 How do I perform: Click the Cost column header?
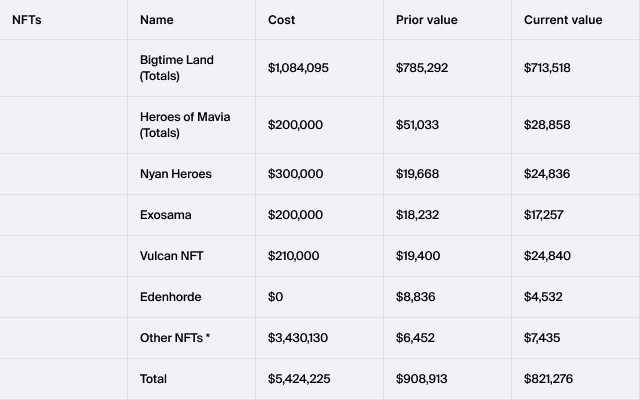pos(281,20)
